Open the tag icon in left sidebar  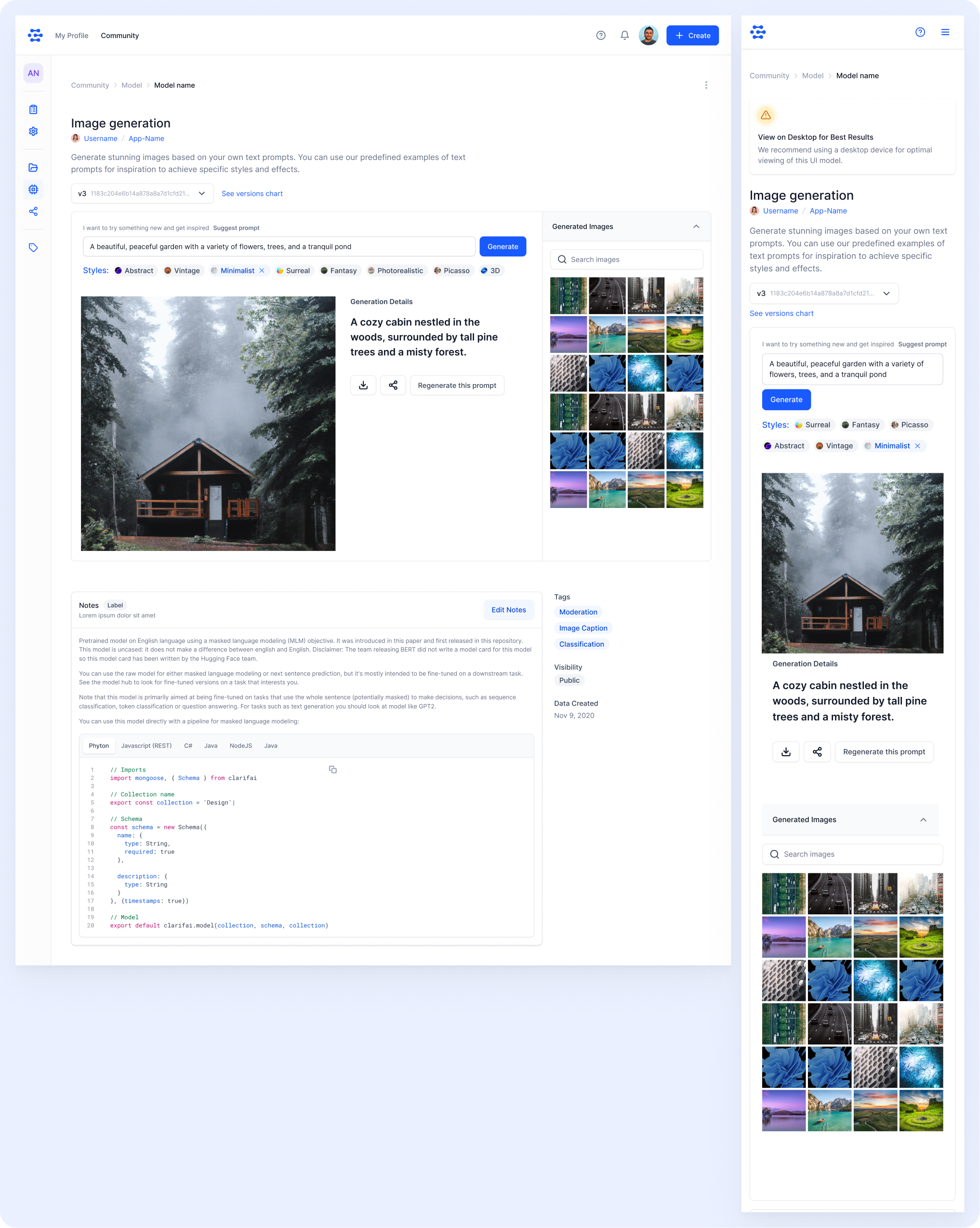[34, 248]
